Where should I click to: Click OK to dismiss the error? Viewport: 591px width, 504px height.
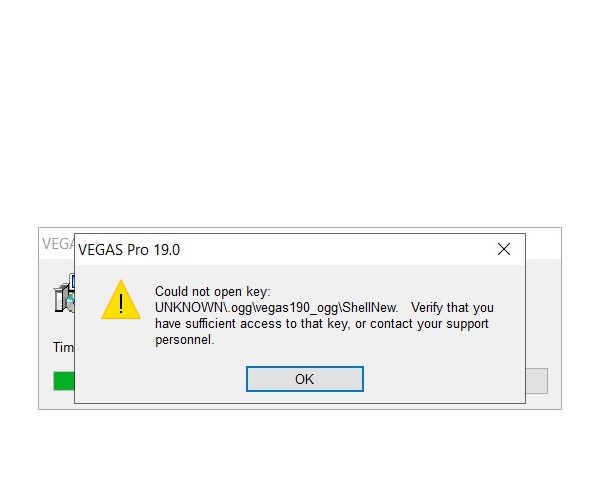[305, 379]
